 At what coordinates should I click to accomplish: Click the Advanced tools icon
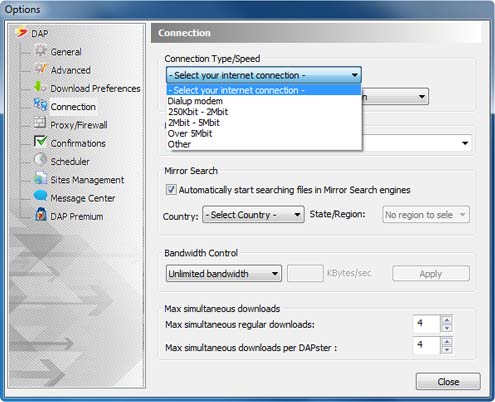(41, 69)
